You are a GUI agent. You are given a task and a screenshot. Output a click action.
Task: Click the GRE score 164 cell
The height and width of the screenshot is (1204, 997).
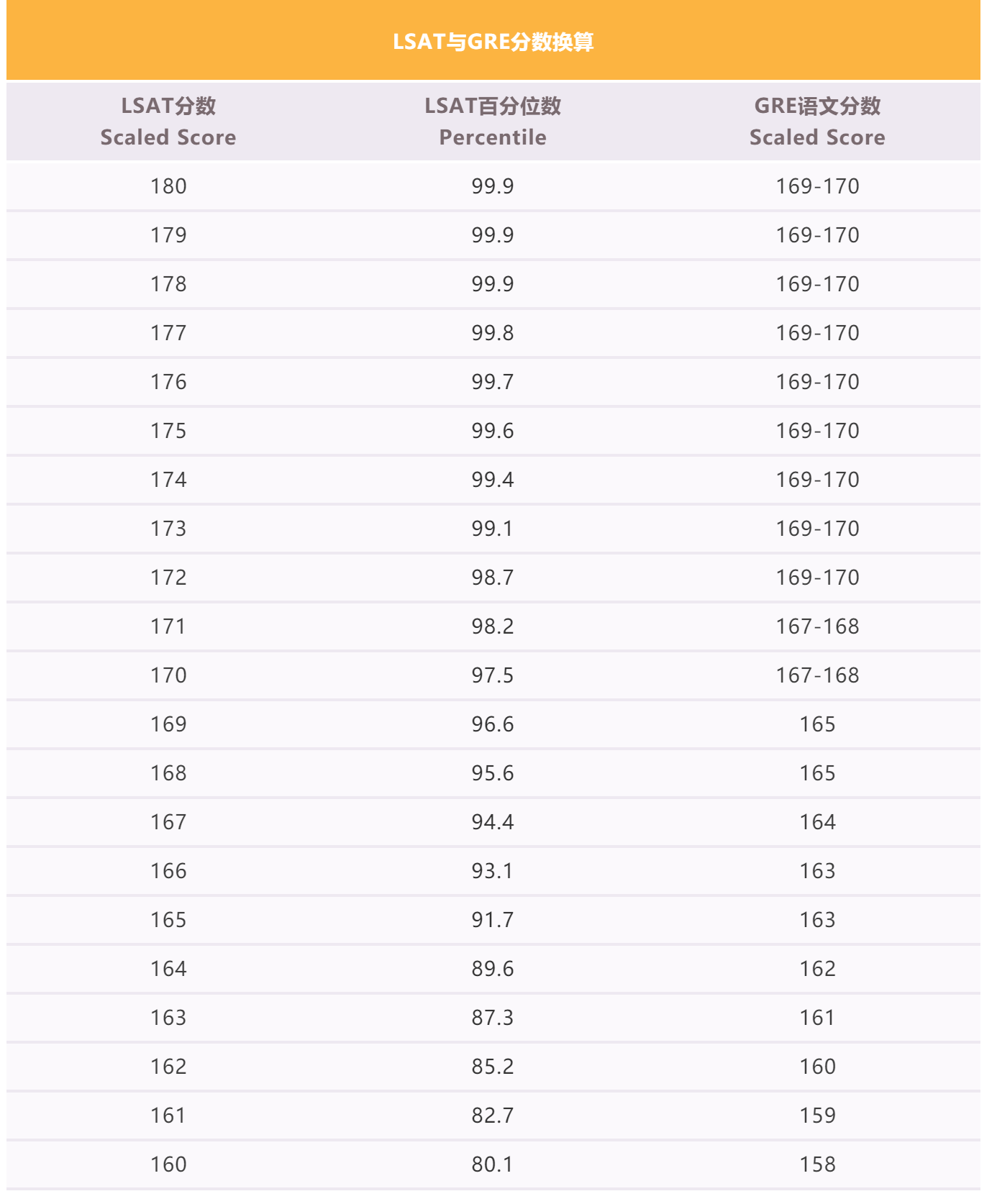(817, 822)
